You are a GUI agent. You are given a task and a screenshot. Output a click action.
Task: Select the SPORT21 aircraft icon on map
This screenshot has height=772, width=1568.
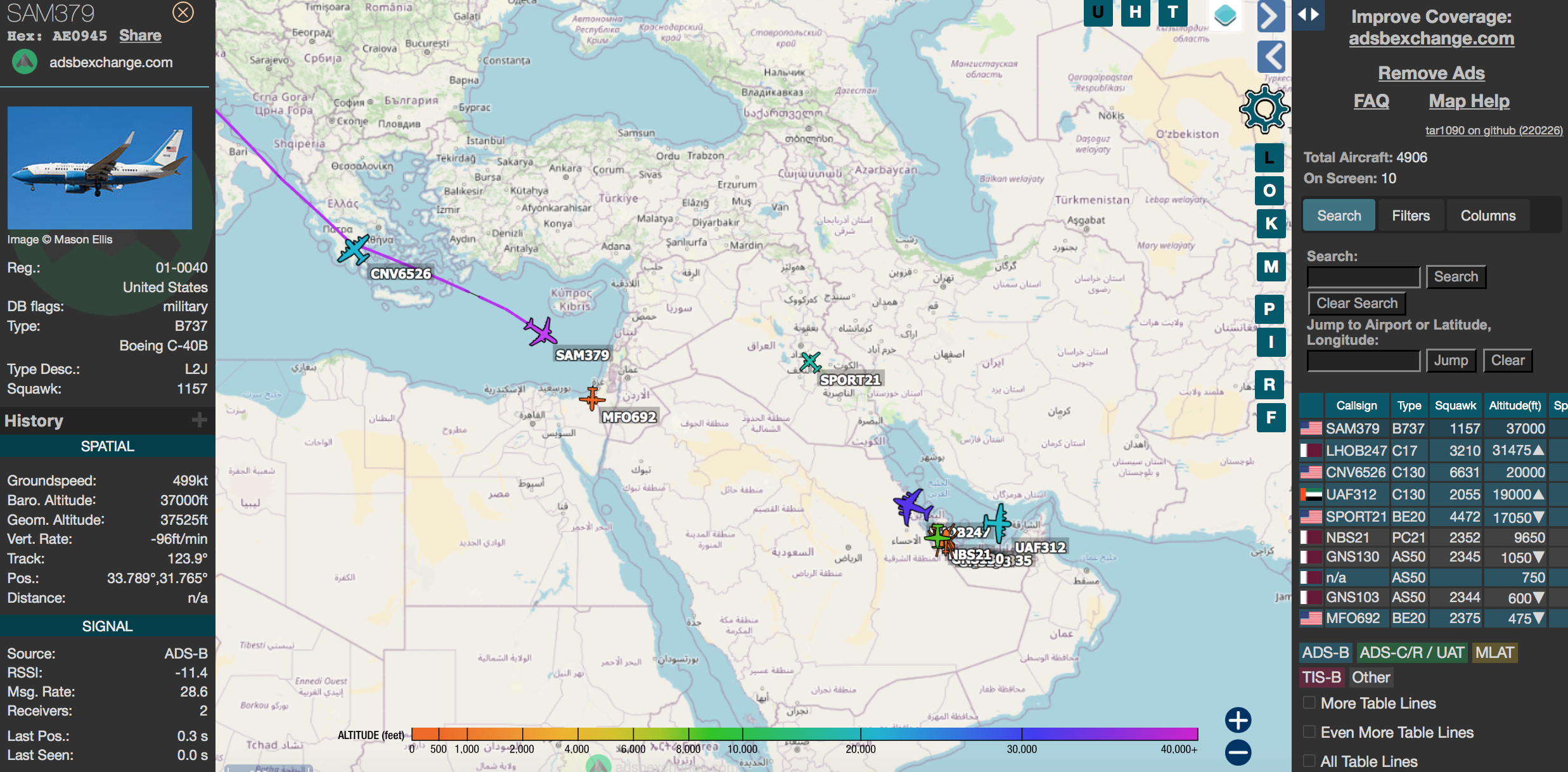click(810, 362)
